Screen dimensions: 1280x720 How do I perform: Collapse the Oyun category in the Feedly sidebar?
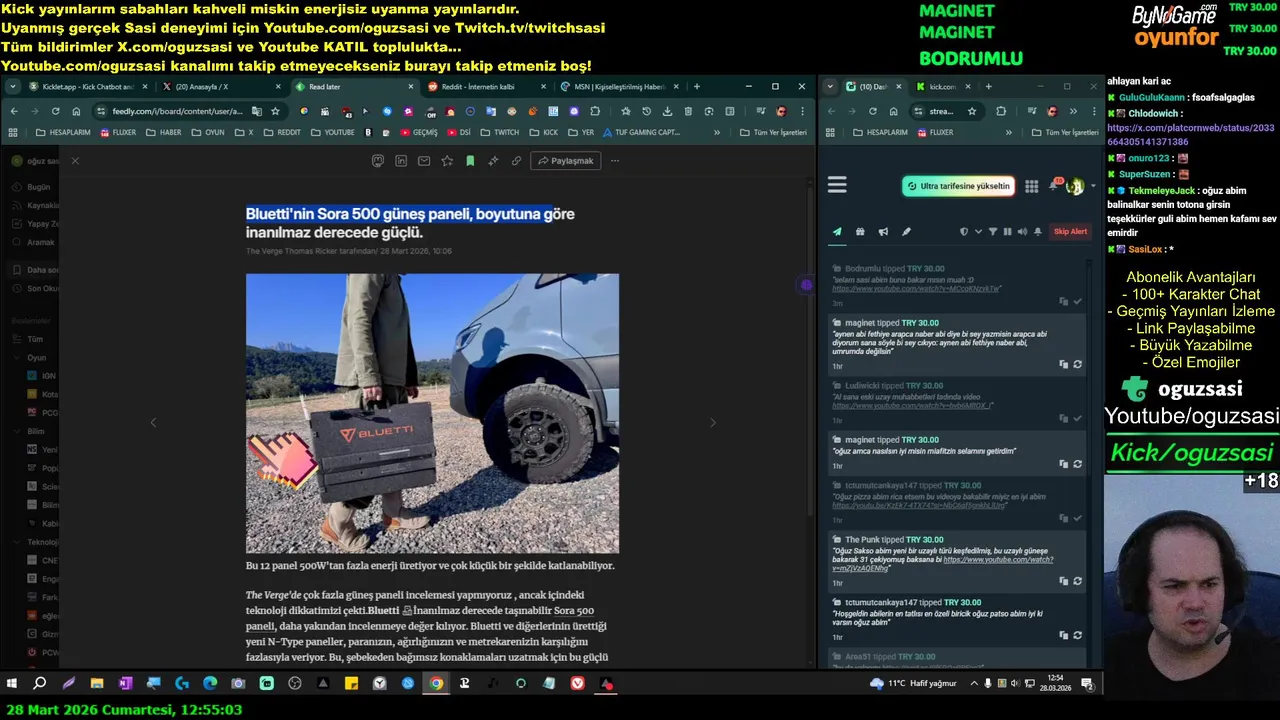coord(18,357)
